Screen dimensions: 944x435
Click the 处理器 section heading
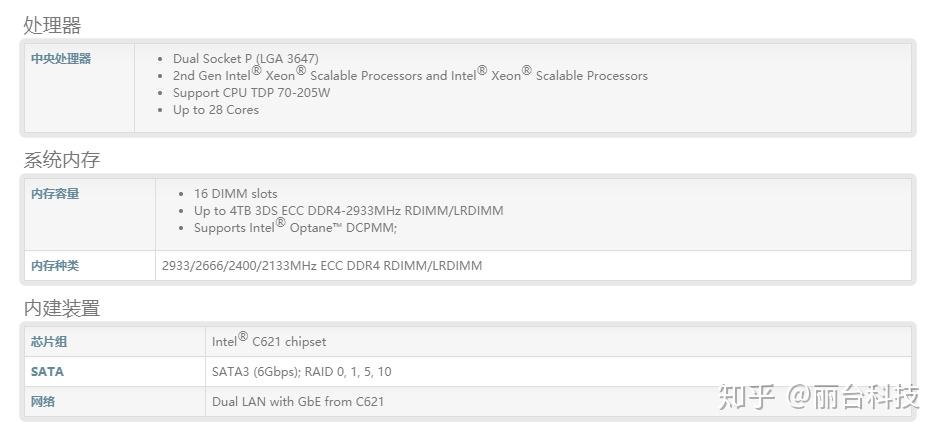pyautogui.click(x=52, y=25)
